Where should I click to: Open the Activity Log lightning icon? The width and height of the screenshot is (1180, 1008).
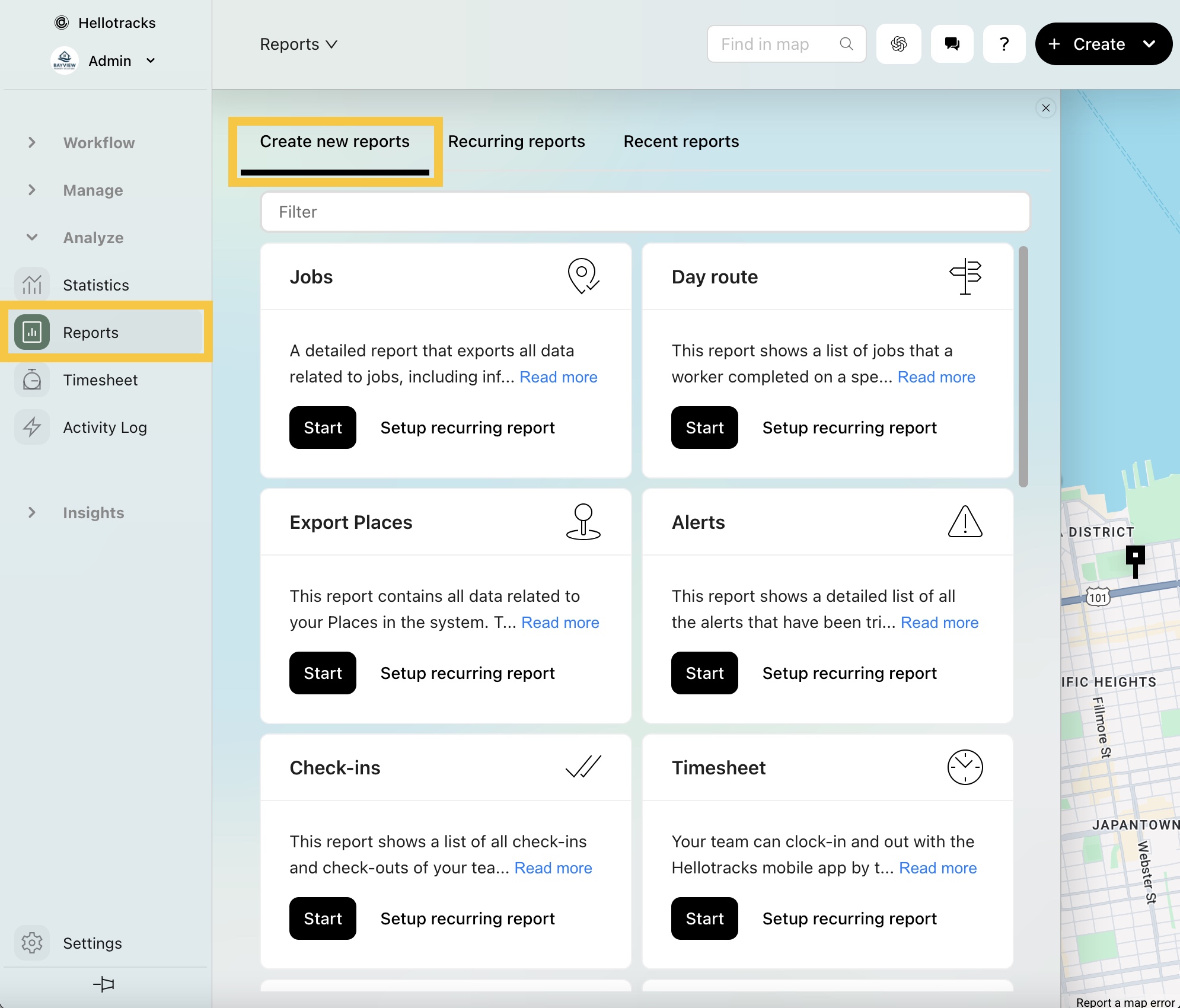32,428
